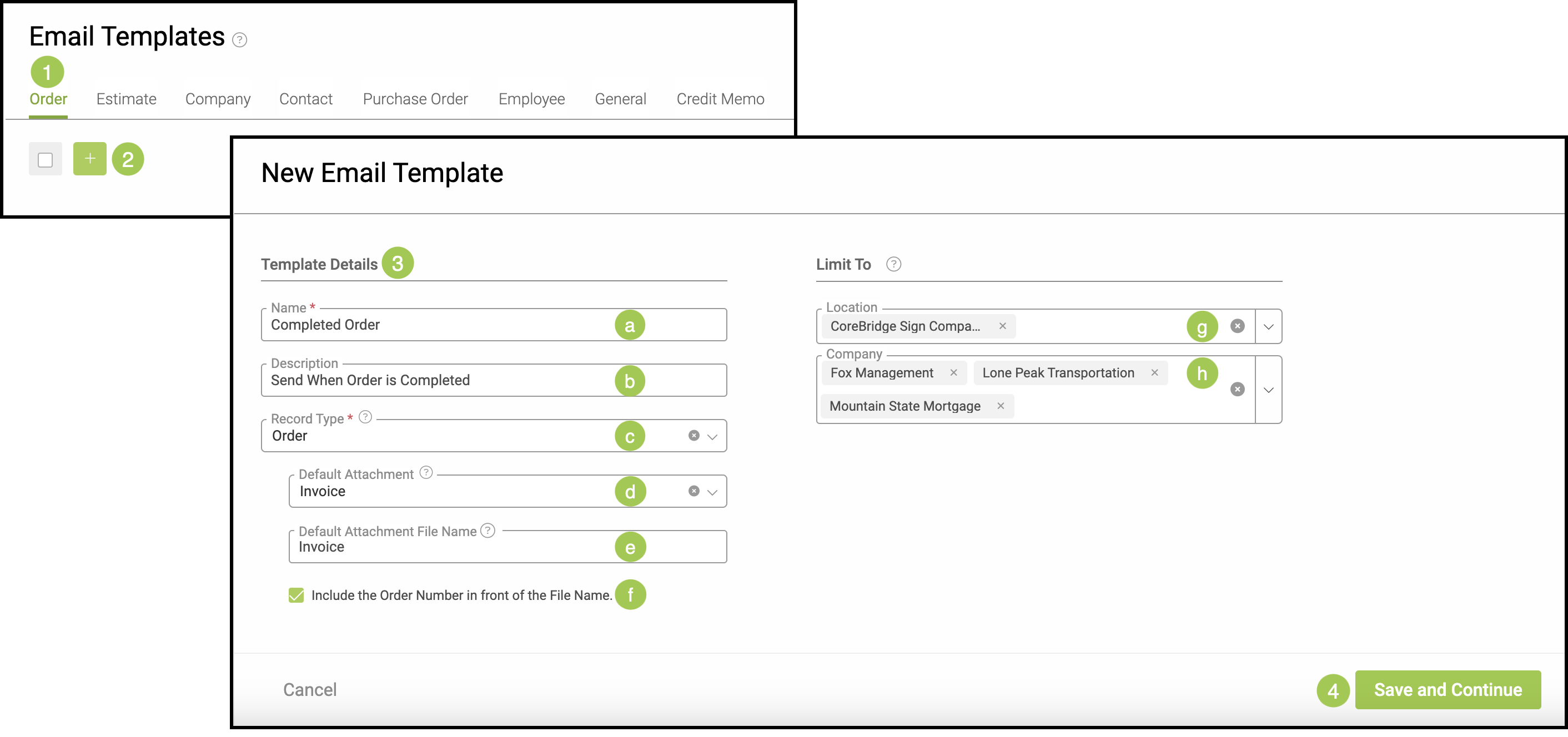The width and height of the screenshot is (1568, 737).
Task: Click Save and Continue button
Action: [1448, 689]
